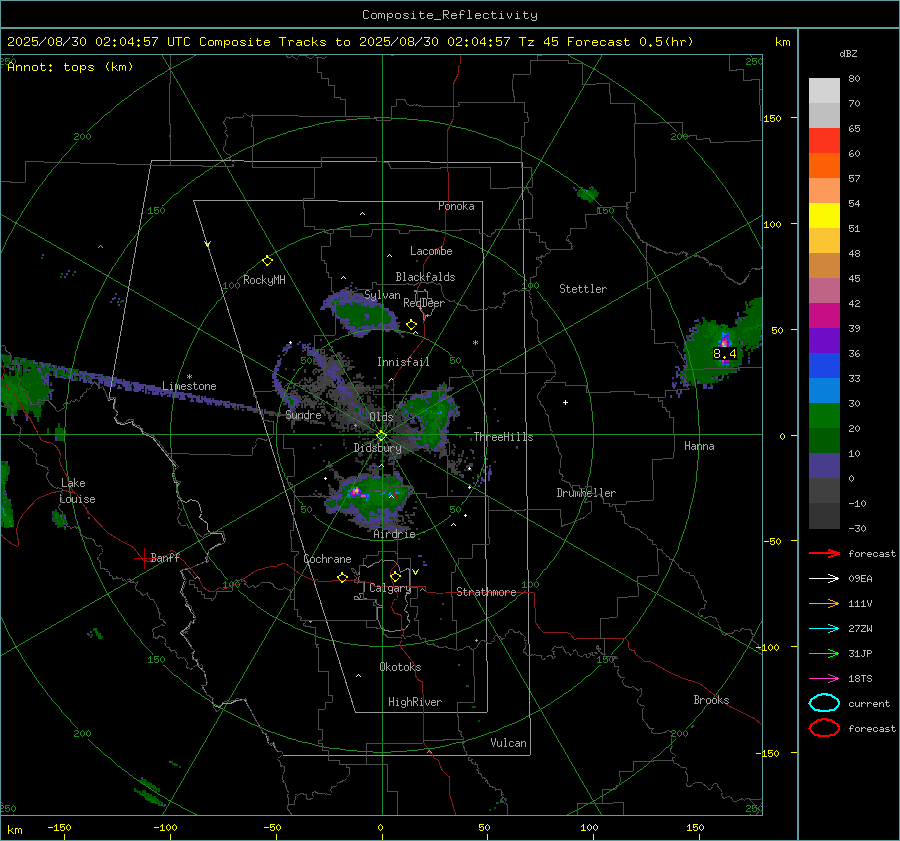Click the RockyMH label
This screenshot has width=900, height=841.
264,280
